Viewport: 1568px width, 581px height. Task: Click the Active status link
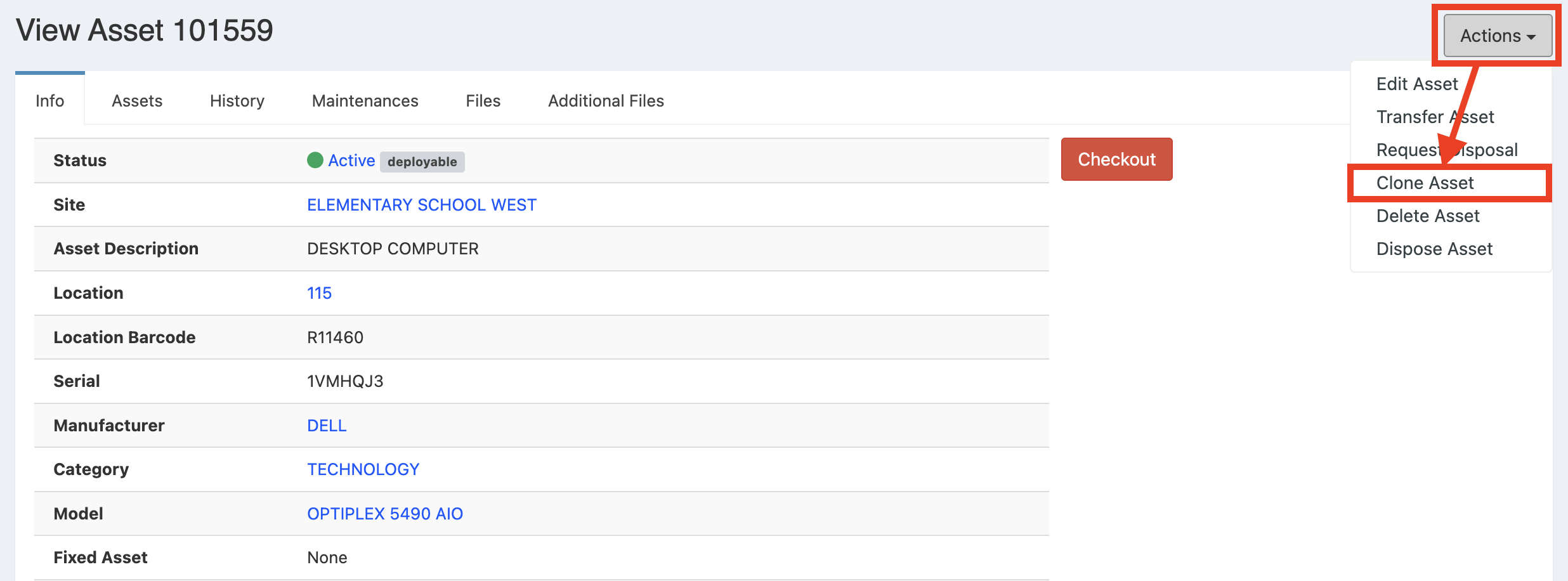tap(351, 161)
